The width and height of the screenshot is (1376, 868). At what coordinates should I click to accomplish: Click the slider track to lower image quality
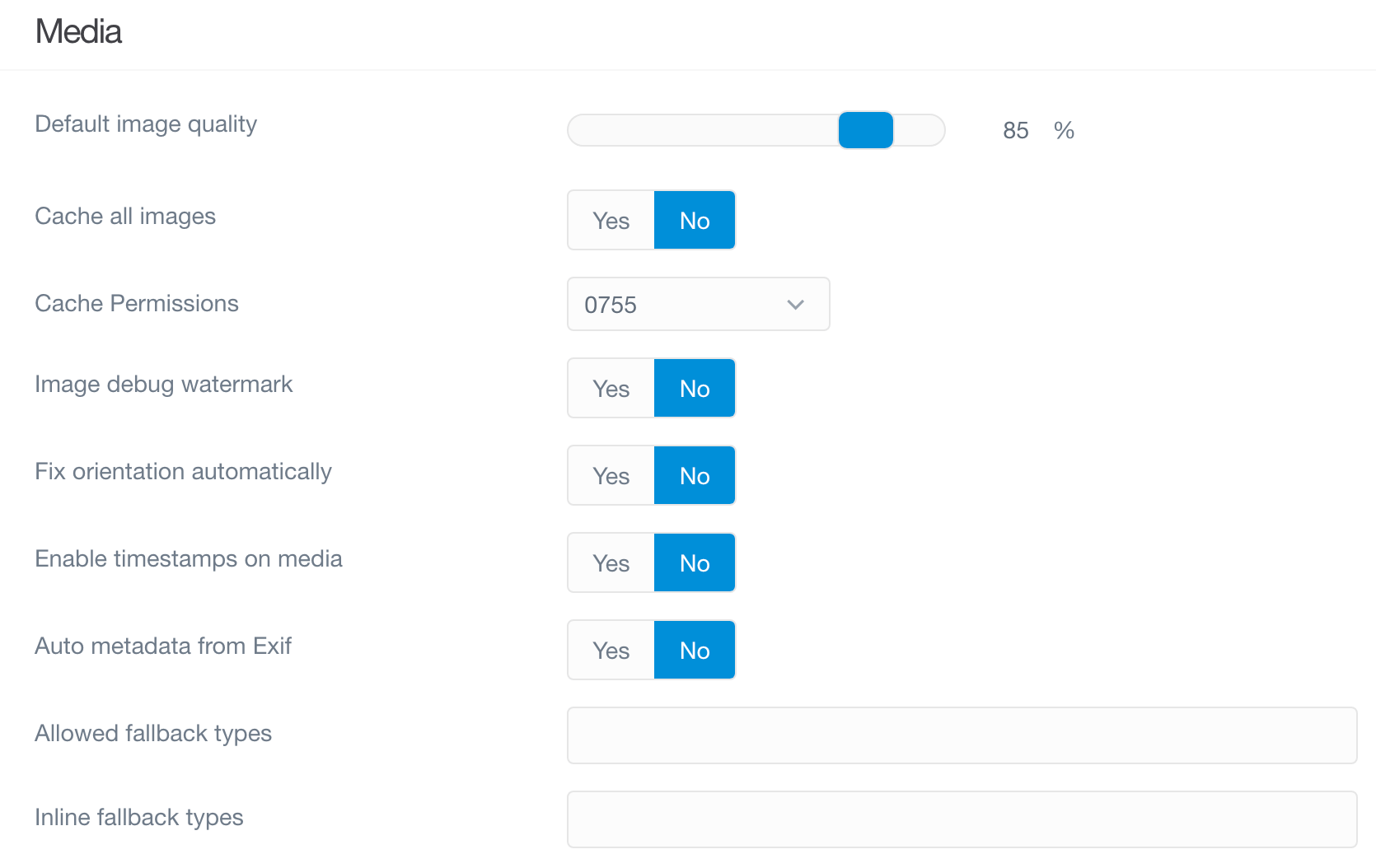700,129
